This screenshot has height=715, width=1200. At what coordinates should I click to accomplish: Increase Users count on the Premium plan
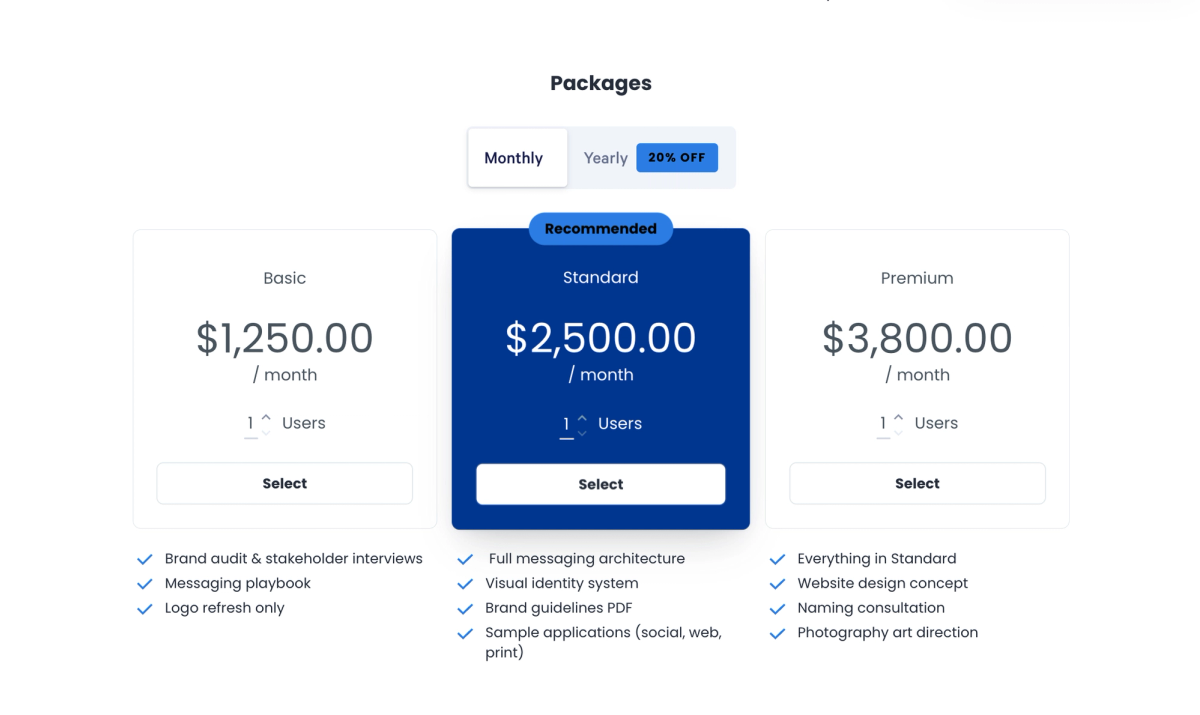897,417
